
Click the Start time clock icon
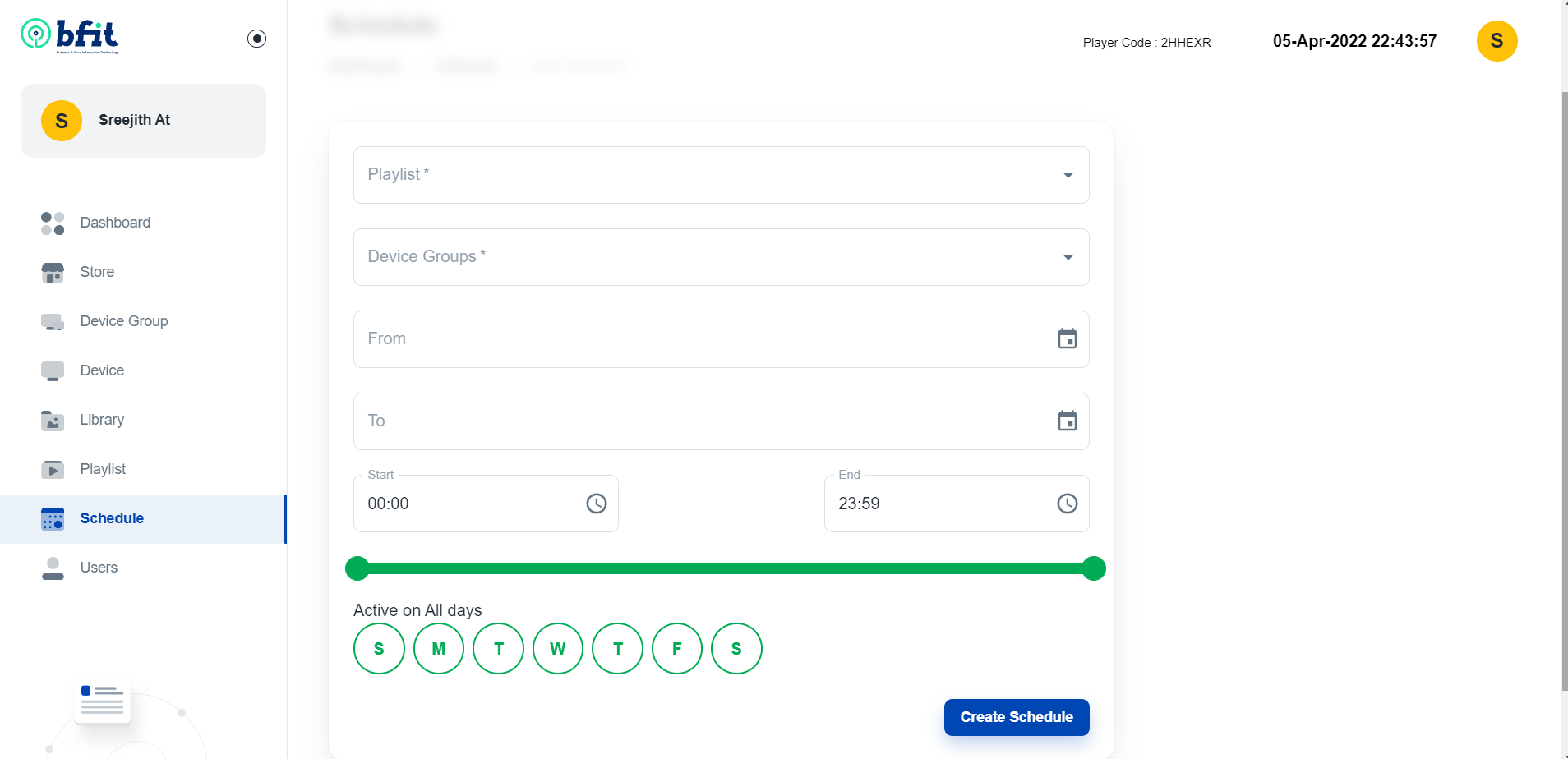596,504
